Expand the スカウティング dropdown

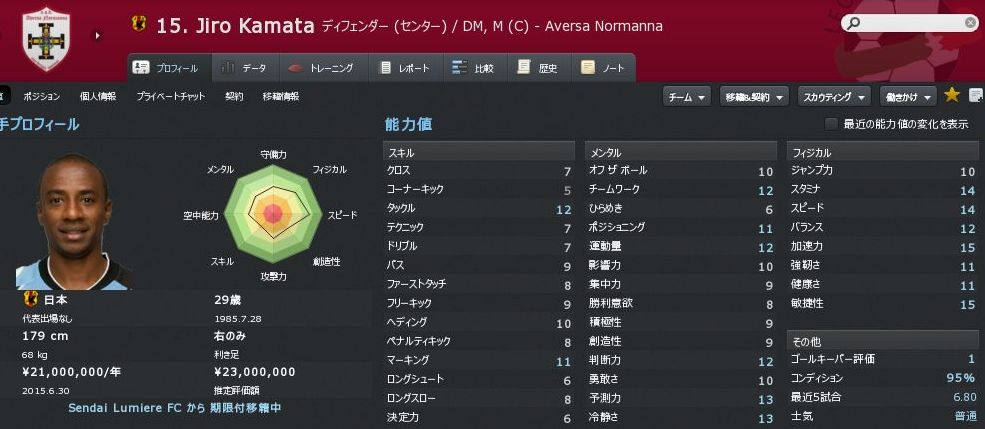pos(833,96)
